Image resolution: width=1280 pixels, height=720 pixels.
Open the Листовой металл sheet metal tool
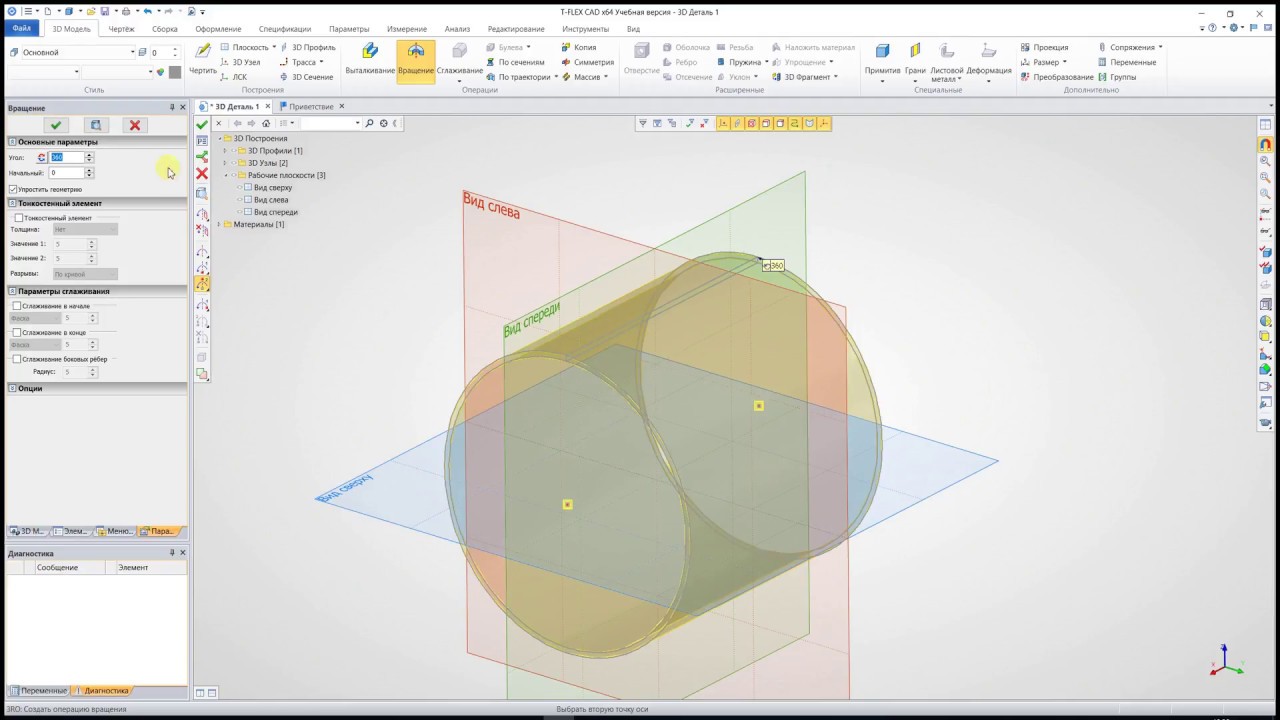tap(946, 62)
